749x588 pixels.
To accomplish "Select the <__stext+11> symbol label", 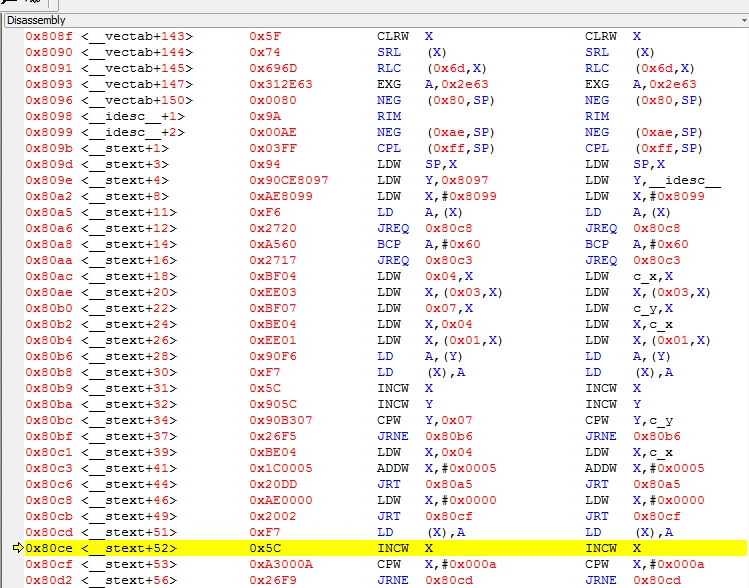I will (129, 212).
